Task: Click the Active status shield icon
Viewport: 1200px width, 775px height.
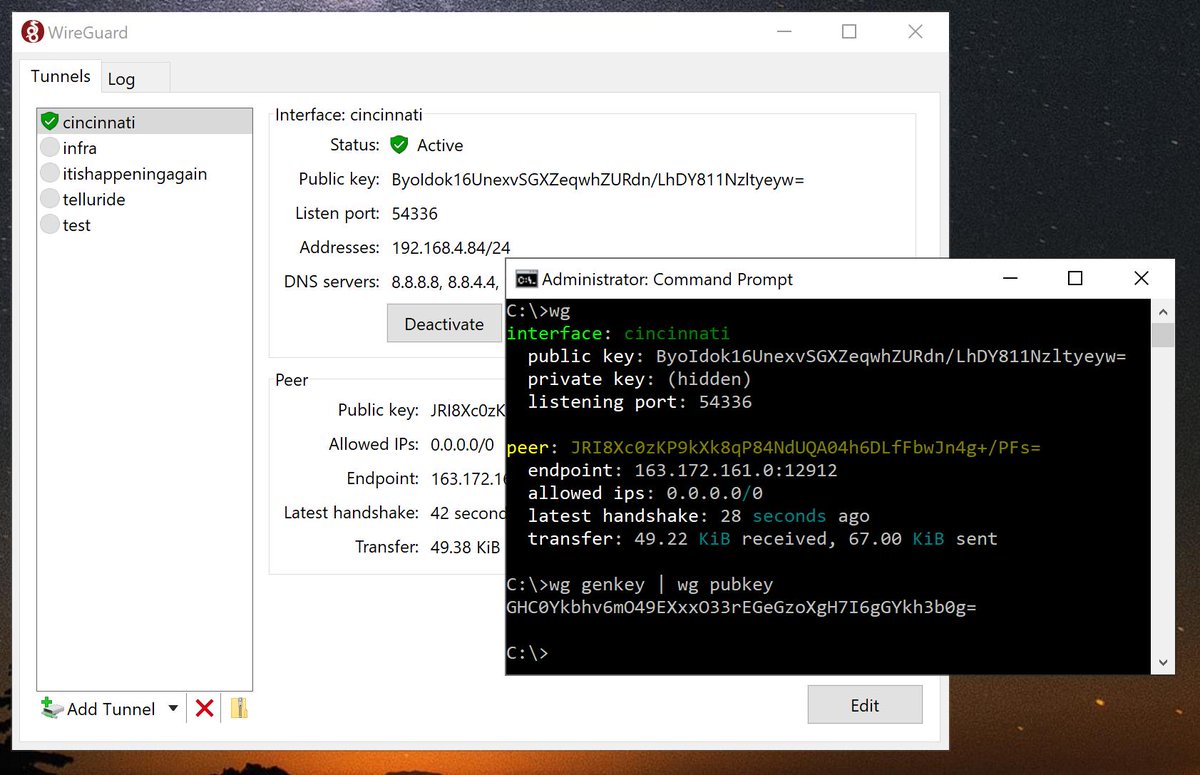Action: (x=399, y=145)
